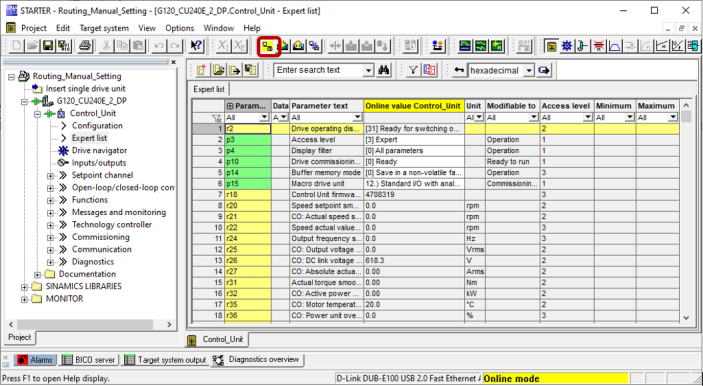The height and width of the screenshot is (386, 703).
Task: Expand the Setpoint channel tree node
Action: (x=50, y=175)
